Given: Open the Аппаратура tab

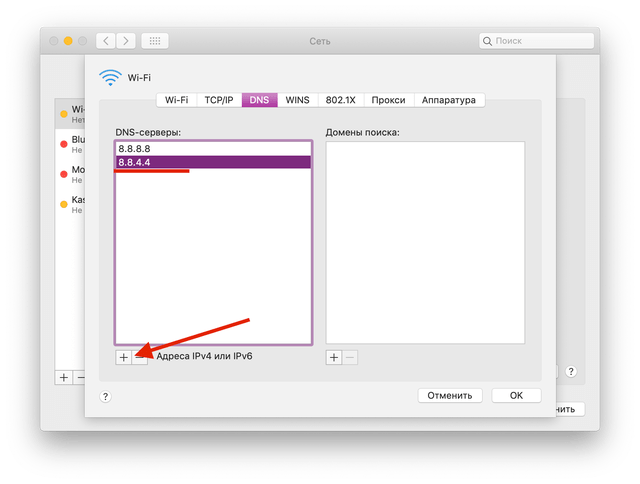Looking at the screenshot, I should [449, 100].
